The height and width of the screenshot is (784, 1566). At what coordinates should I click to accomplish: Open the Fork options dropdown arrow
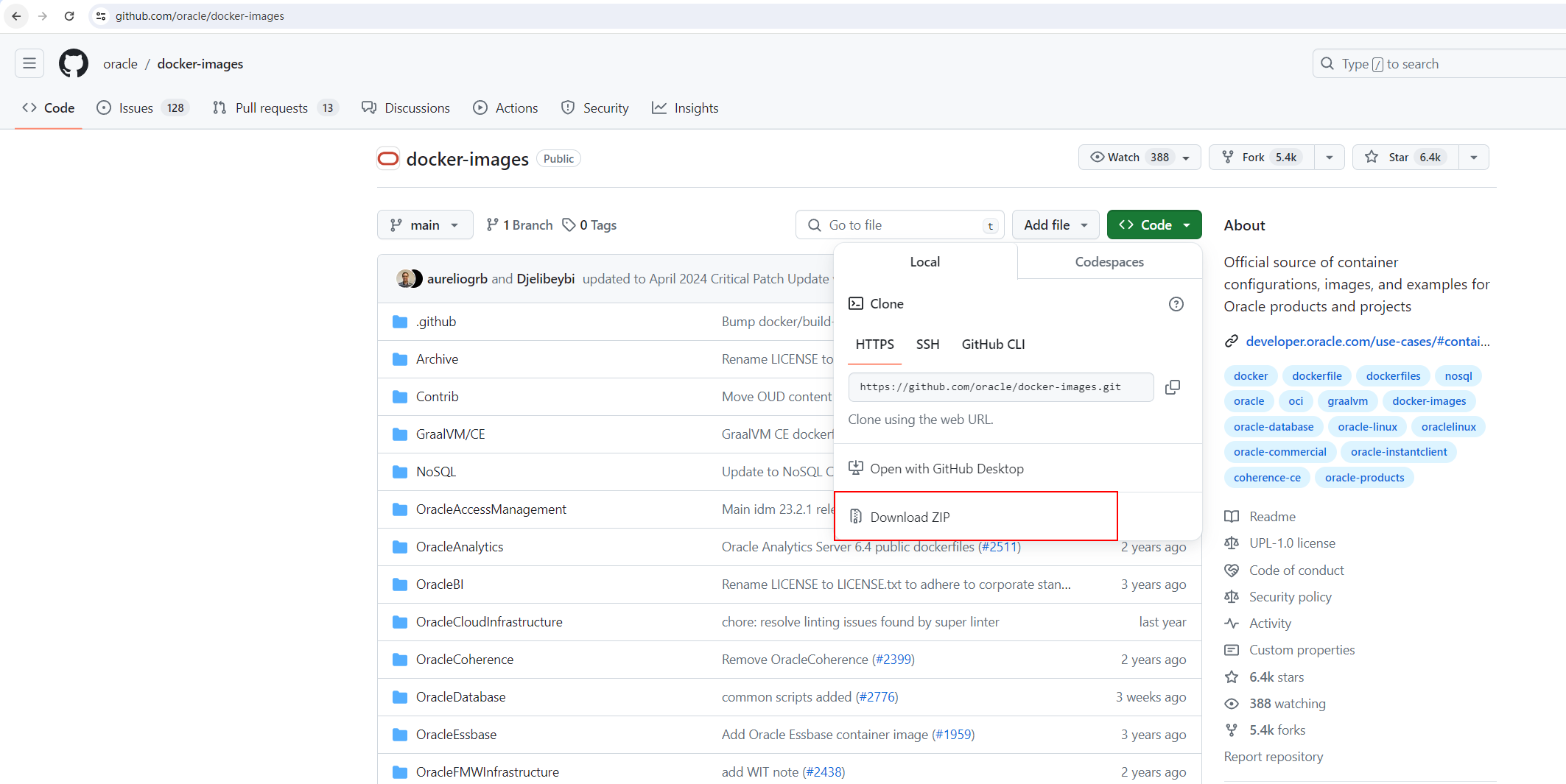pos(1330,158)
